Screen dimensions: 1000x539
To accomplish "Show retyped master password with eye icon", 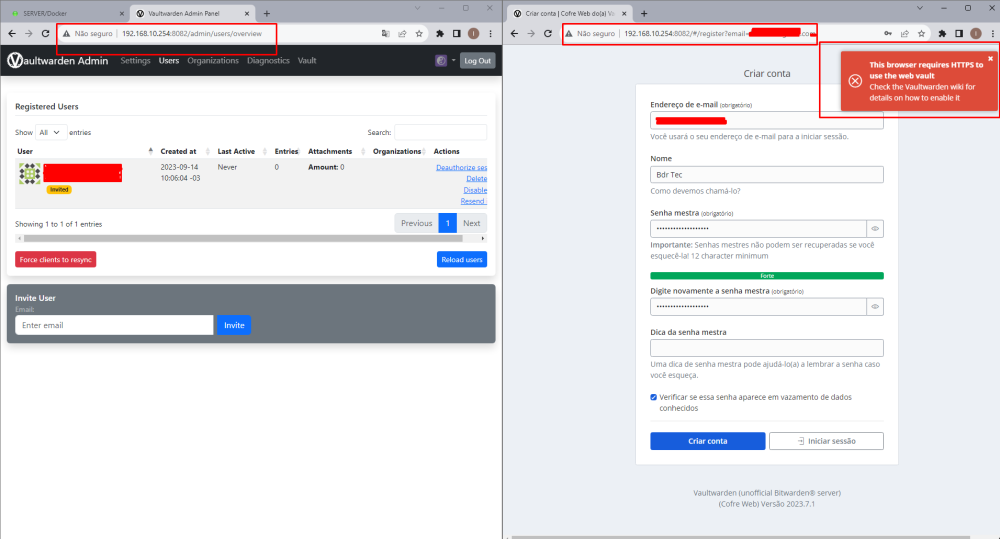I will coord(875,307).
